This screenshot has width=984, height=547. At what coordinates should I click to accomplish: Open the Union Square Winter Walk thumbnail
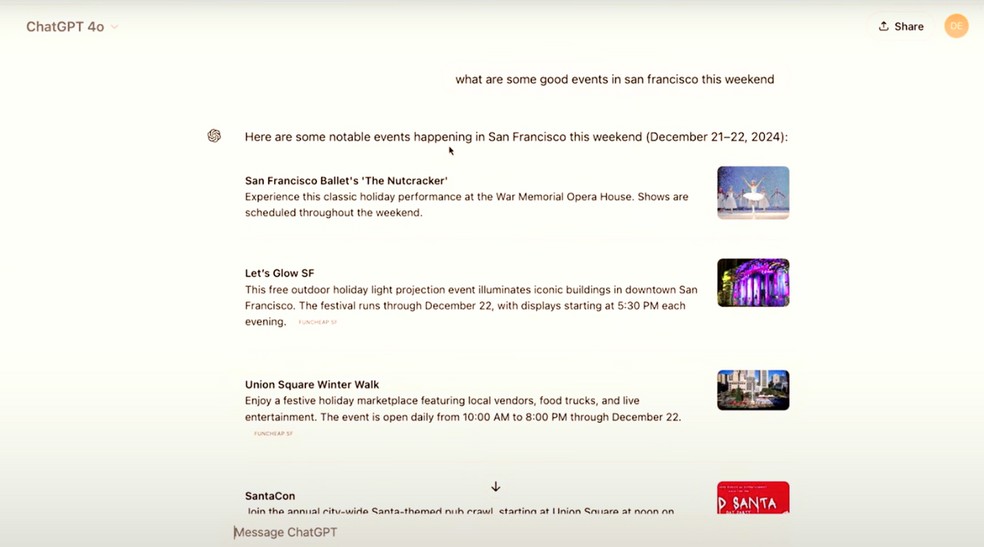pyautogui.click(x=753, y=390)
